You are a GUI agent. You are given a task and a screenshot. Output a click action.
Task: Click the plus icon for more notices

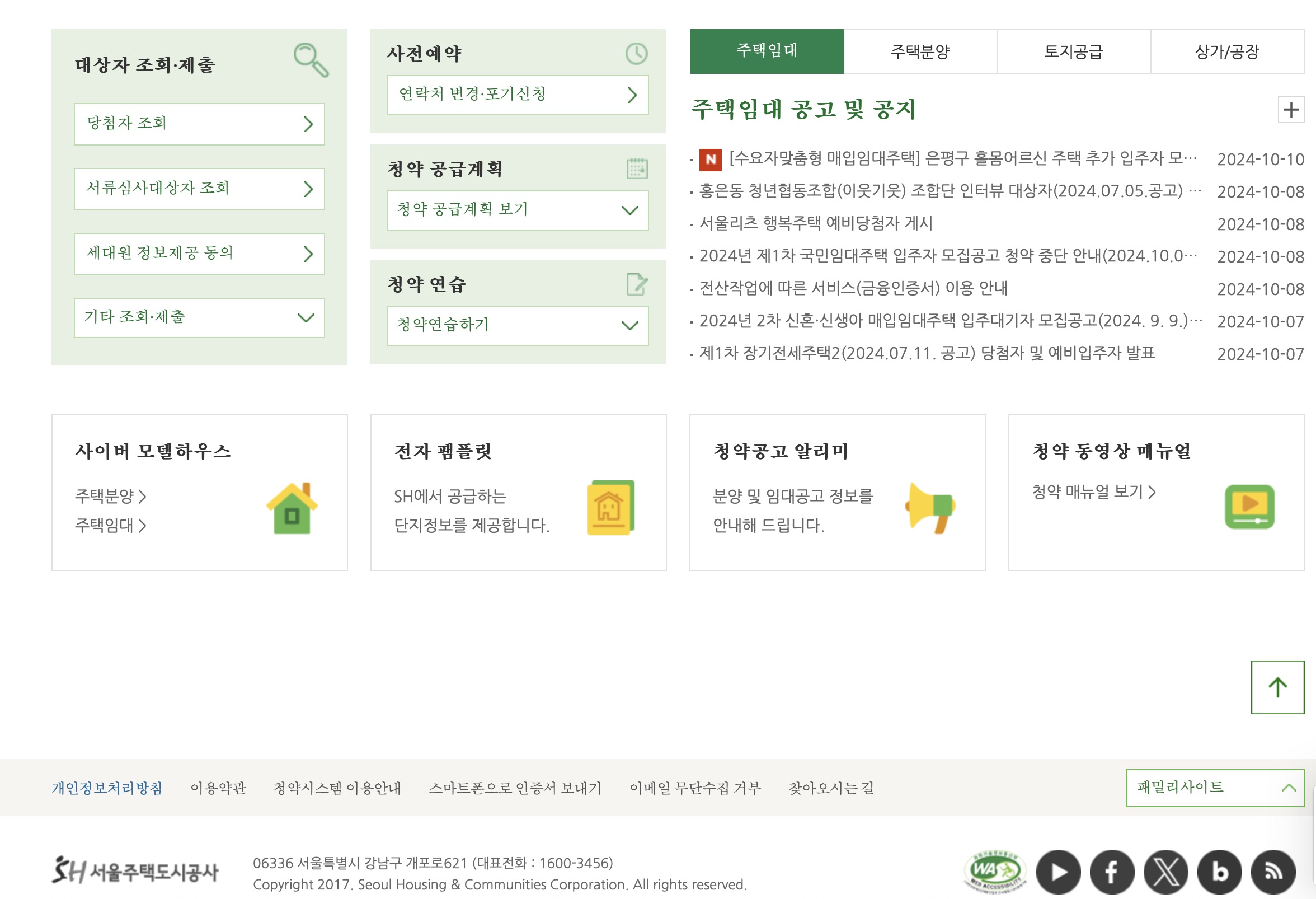(x=1290, y=109)
